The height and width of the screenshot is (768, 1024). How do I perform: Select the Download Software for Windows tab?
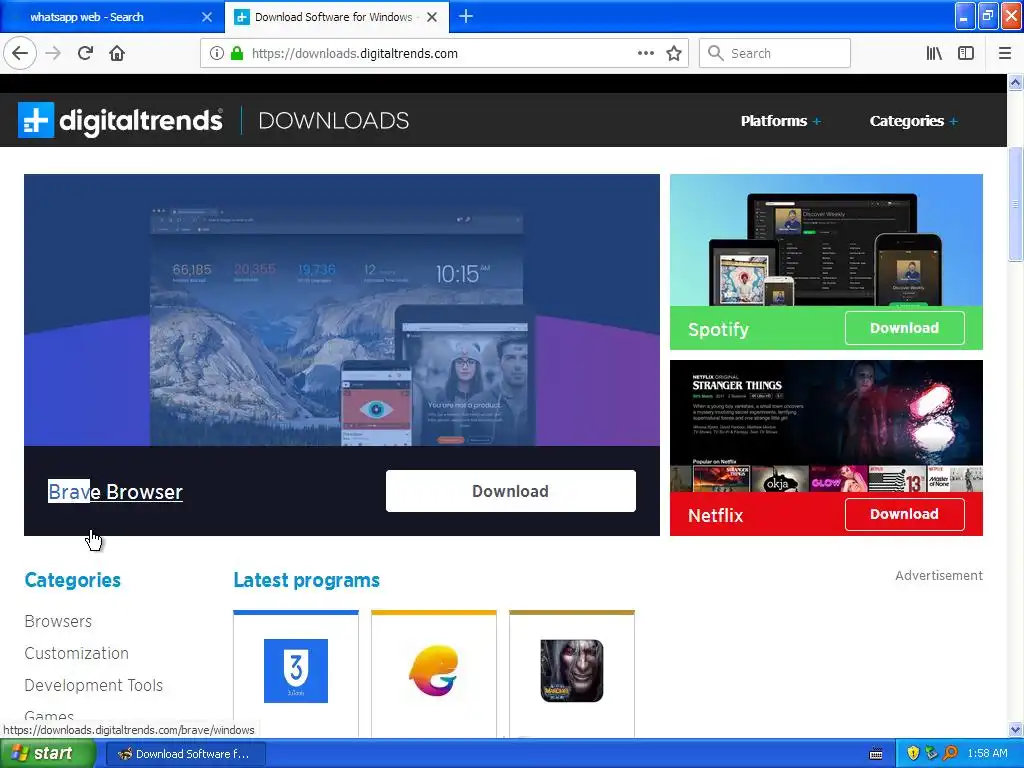[x=337, y=17]
